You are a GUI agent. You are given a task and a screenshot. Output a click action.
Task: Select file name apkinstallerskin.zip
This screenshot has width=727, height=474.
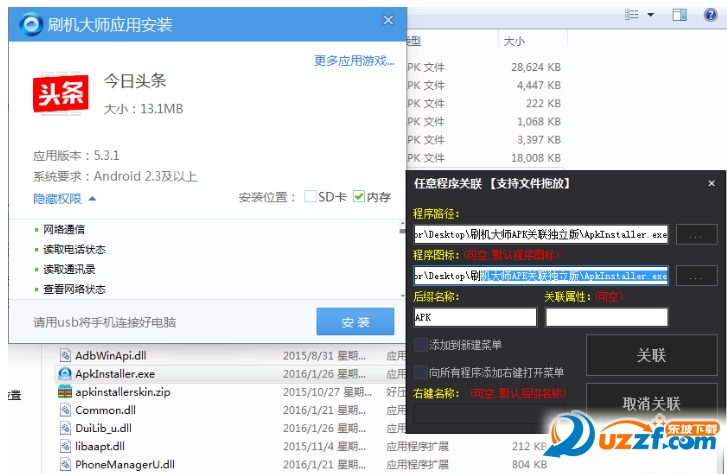coord(123,392)
